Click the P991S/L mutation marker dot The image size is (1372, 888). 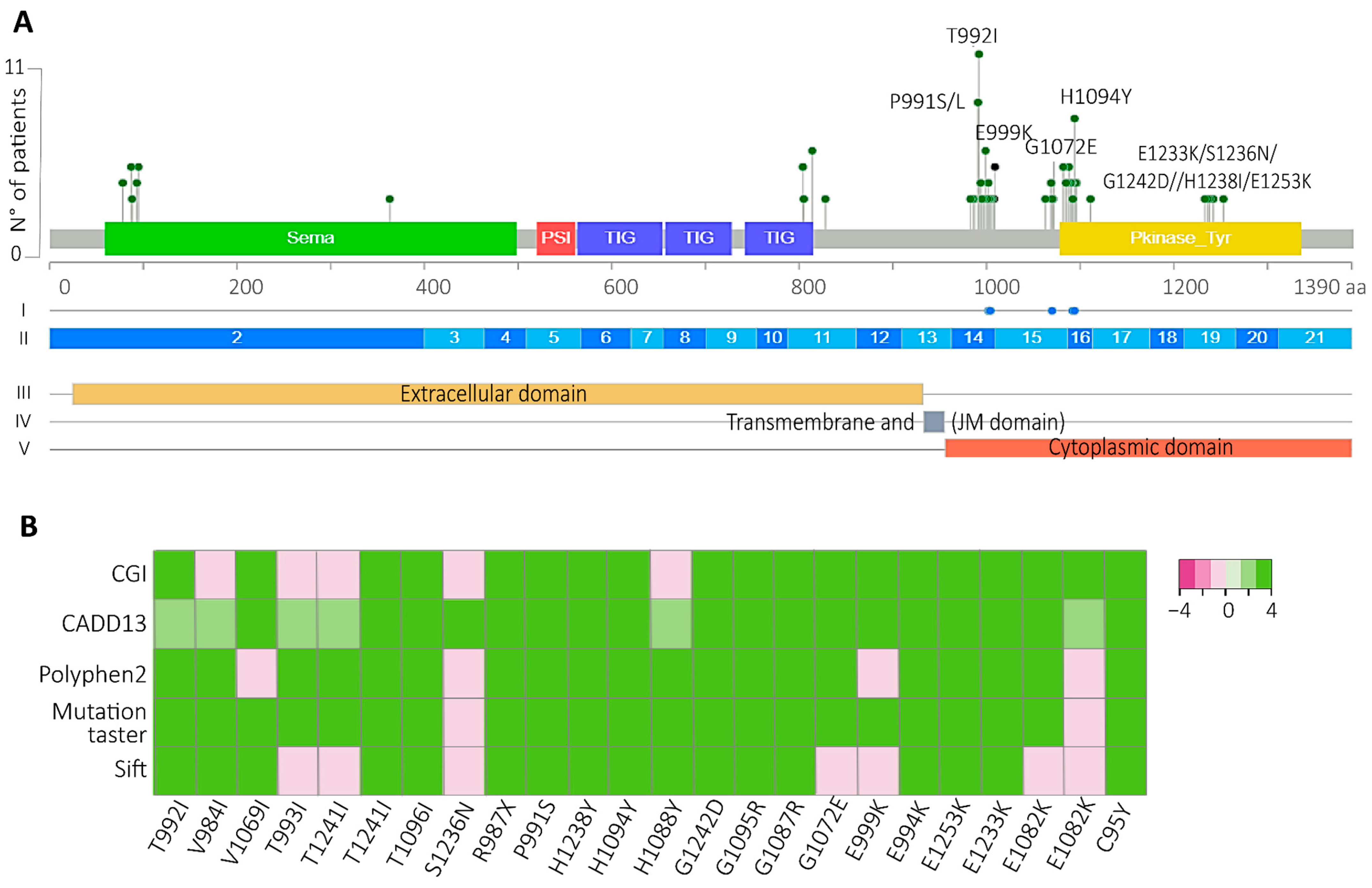coord(978,103)
